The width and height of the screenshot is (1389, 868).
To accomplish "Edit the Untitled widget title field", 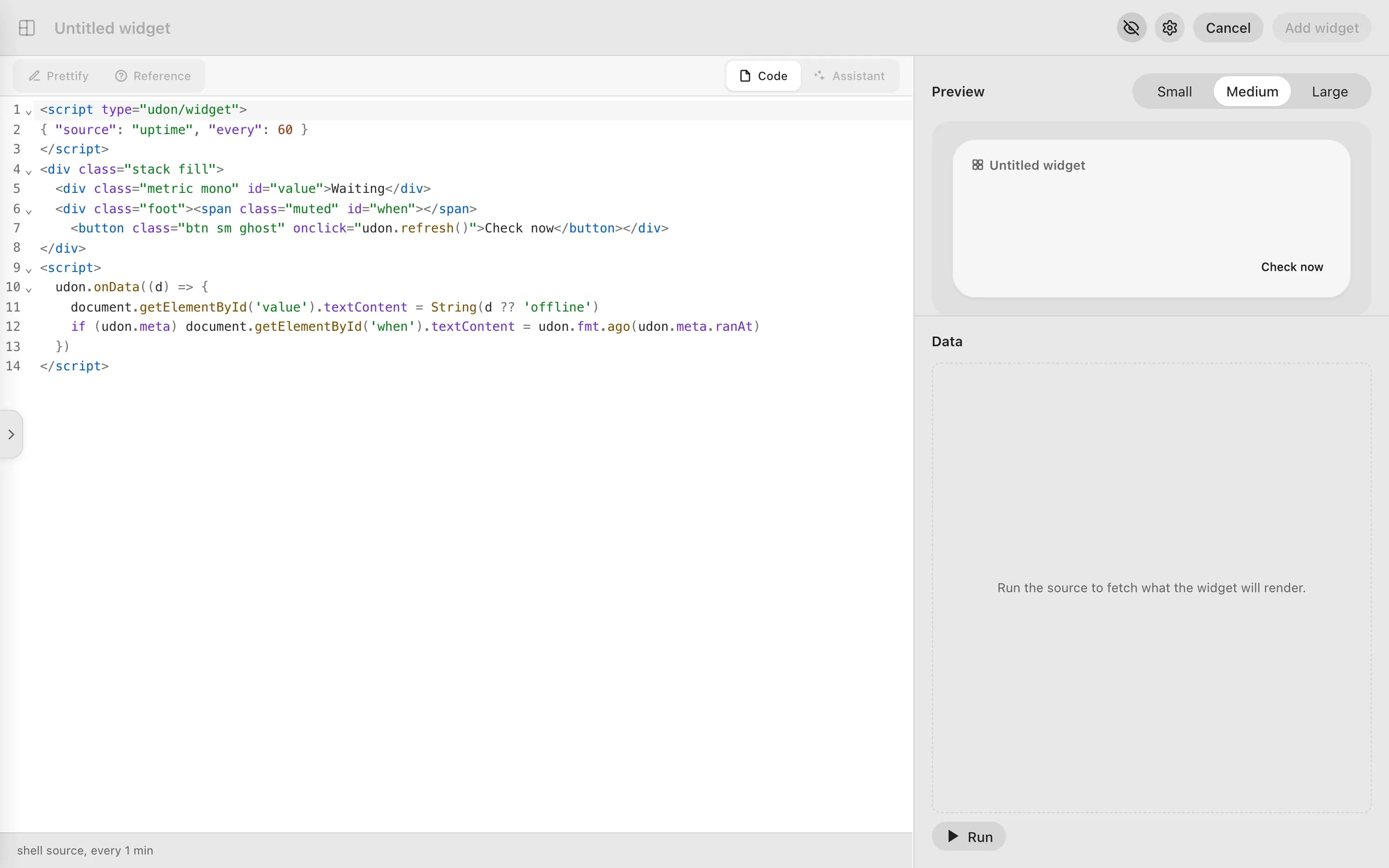I will tap(112, 27).
